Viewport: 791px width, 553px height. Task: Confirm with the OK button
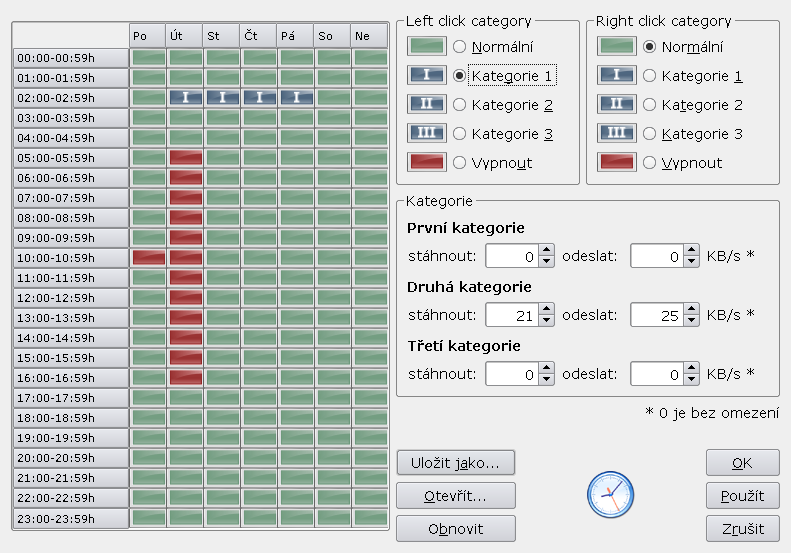click(743, 463)
